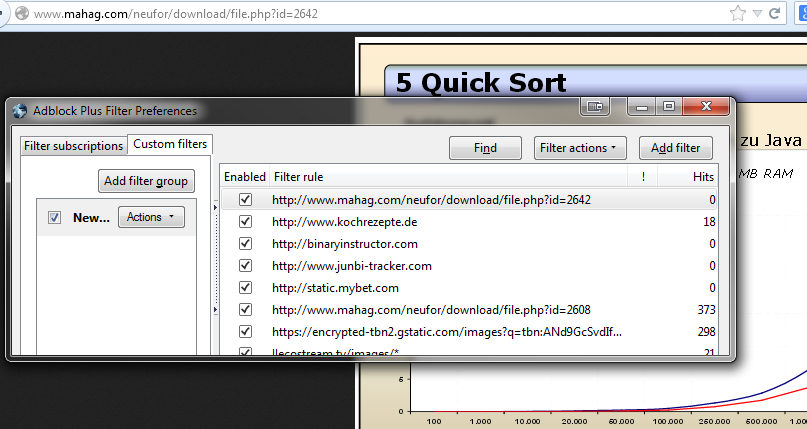The image size is (807, 429).
Task: Close the Adblock Plus Filter Preferences dialog
Action: [x=705, y=106]
